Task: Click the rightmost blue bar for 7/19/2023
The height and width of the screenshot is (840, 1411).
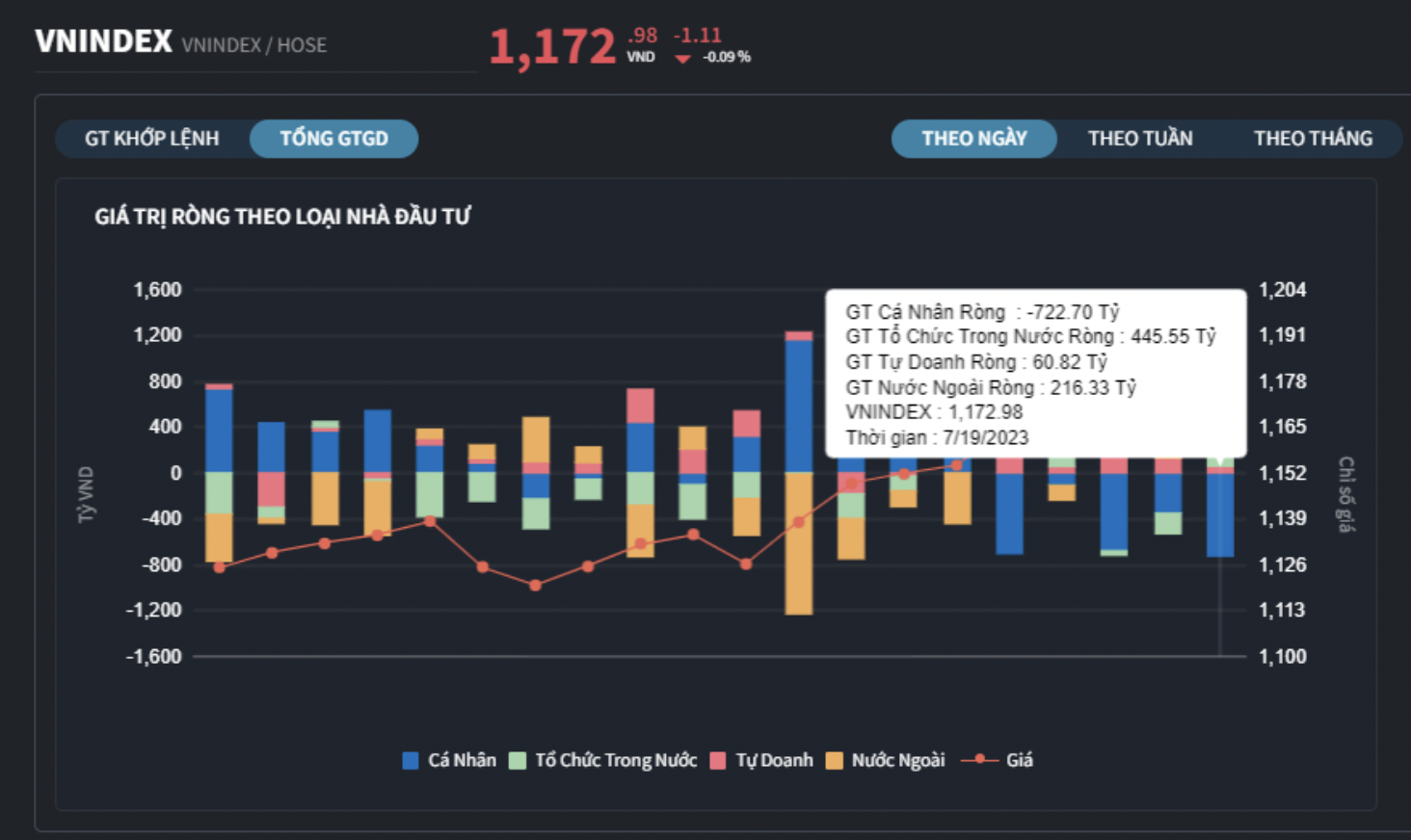Action: coord(1220,514)
